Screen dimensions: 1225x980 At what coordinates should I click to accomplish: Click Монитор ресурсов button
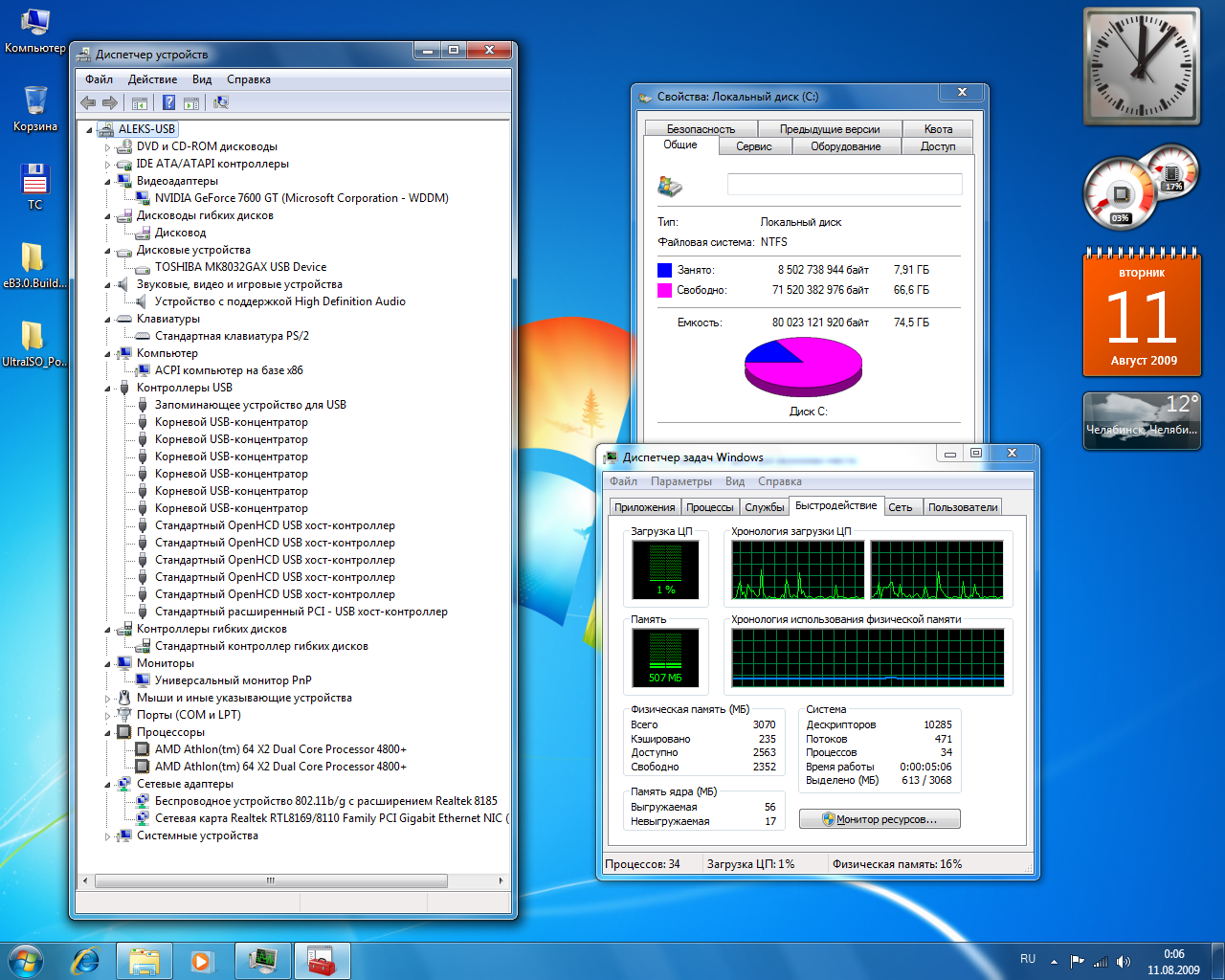coord(880,819)
